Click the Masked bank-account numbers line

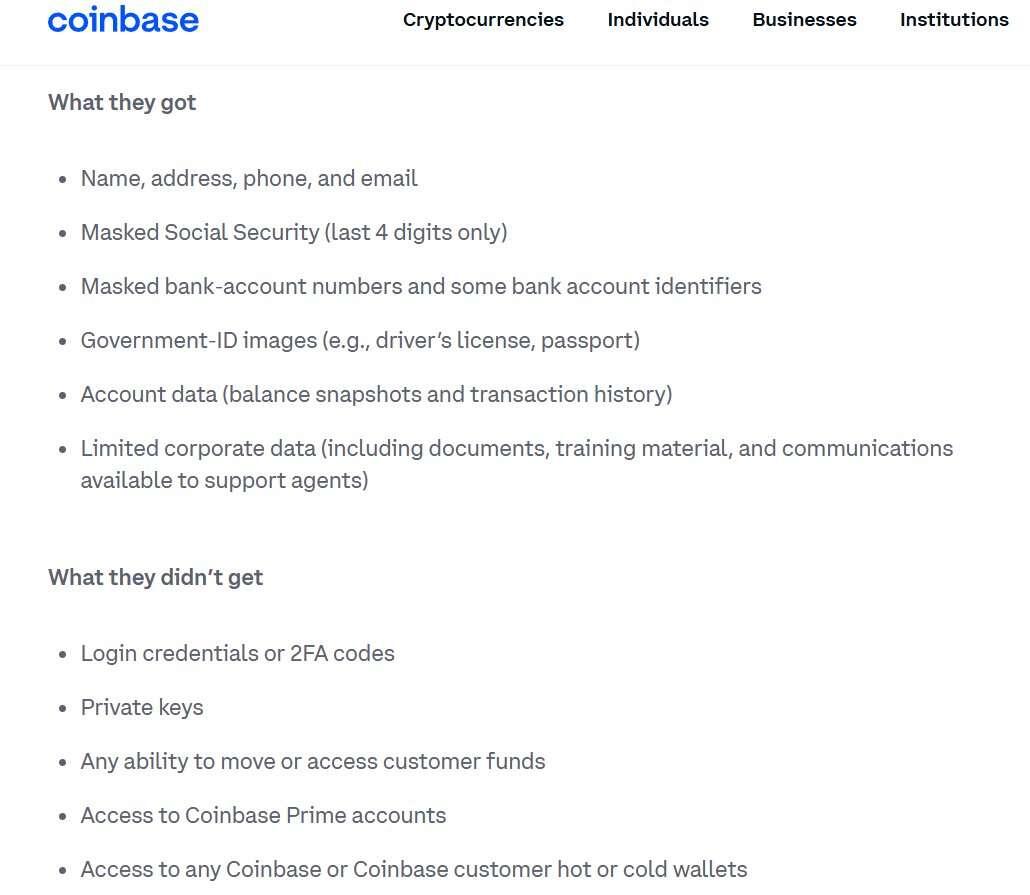click(421, 287)
